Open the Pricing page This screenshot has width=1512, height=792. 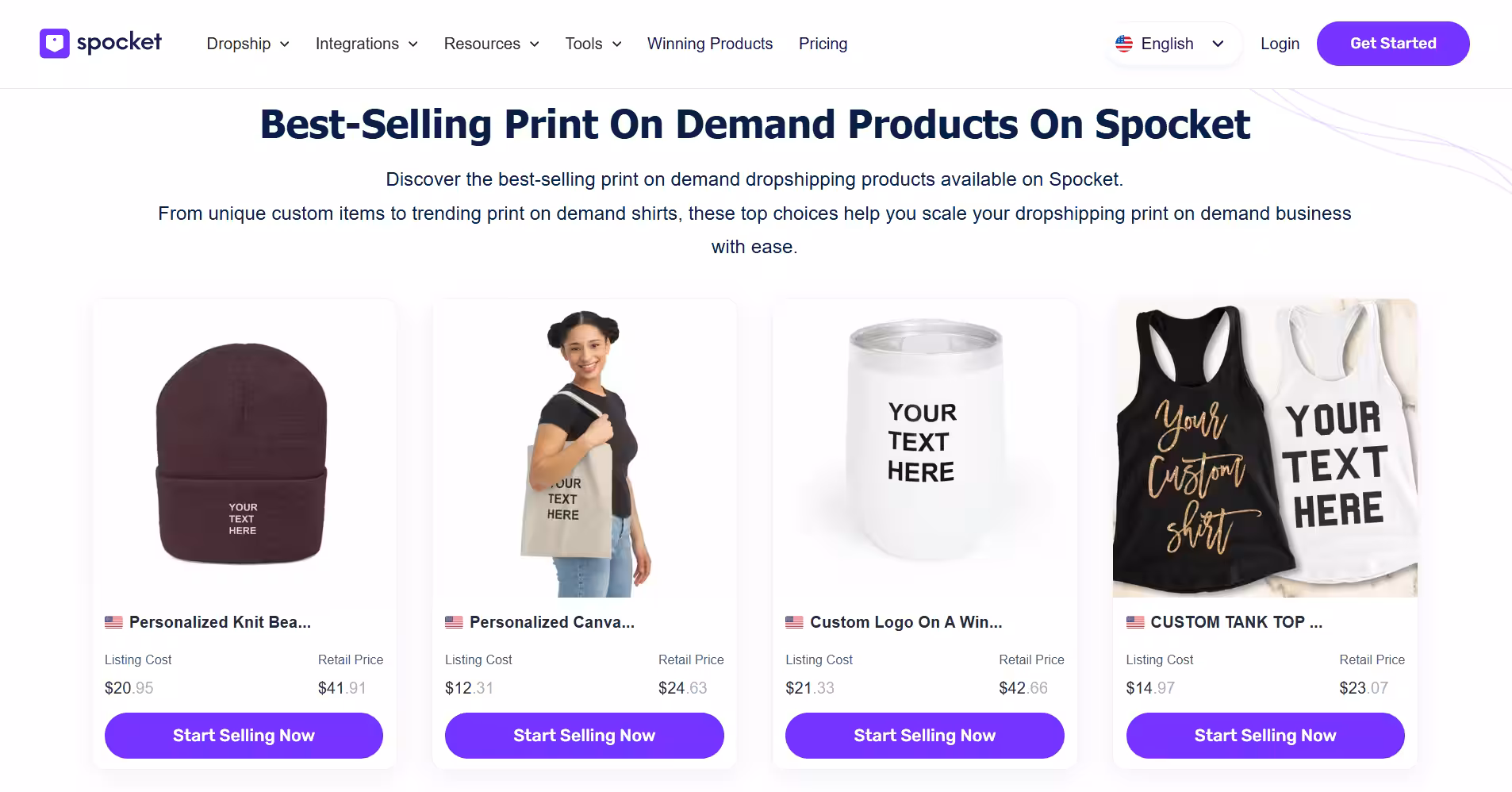[823, 44]
